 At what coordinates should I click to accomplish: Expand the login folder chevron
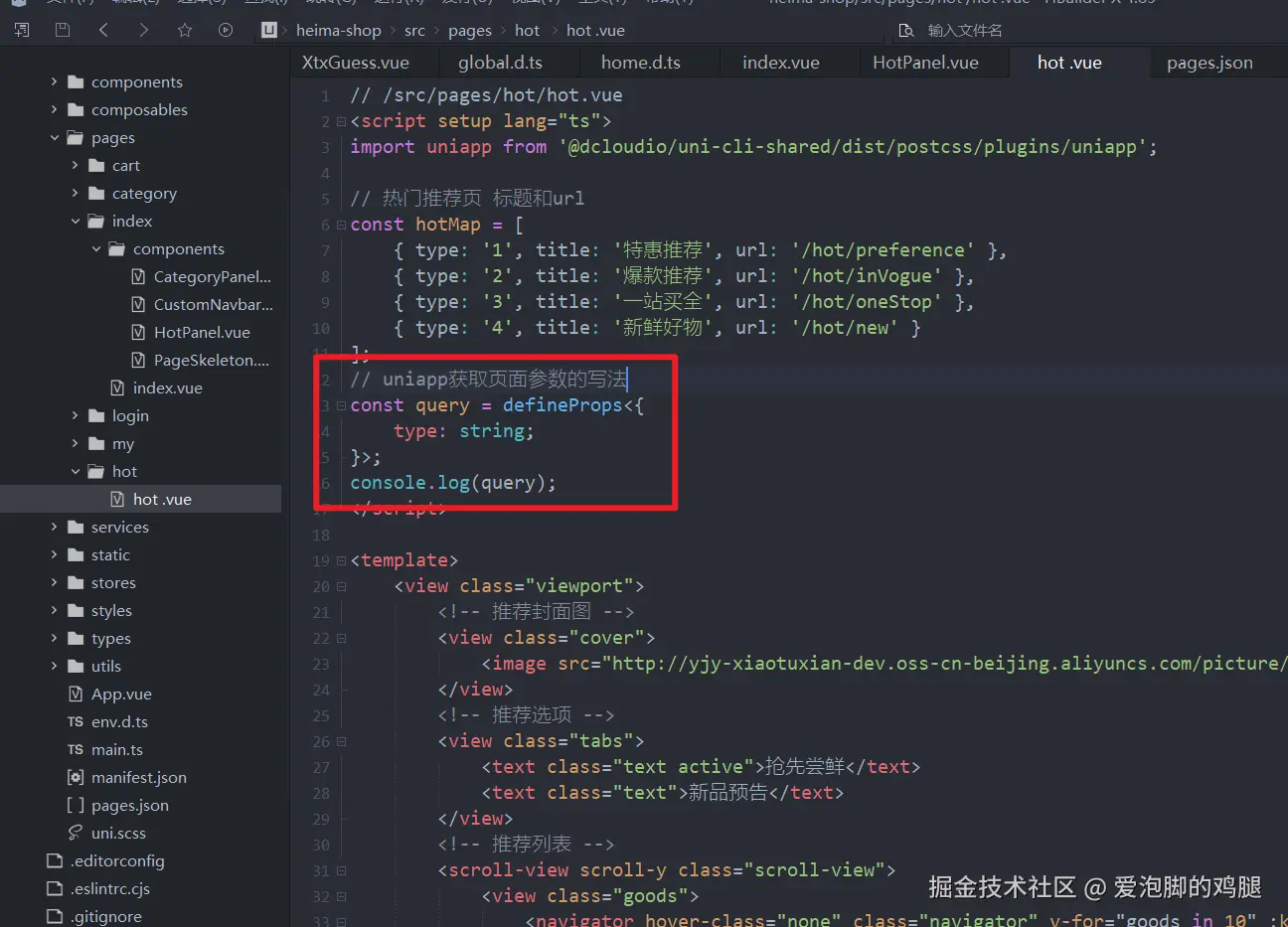(76, 415)
